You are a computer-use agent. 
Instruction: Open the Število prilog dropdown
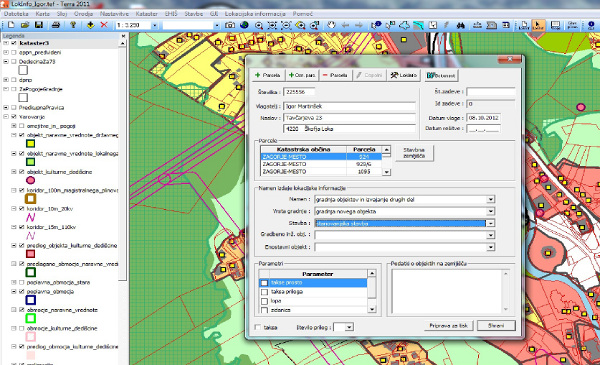[349, 327]
